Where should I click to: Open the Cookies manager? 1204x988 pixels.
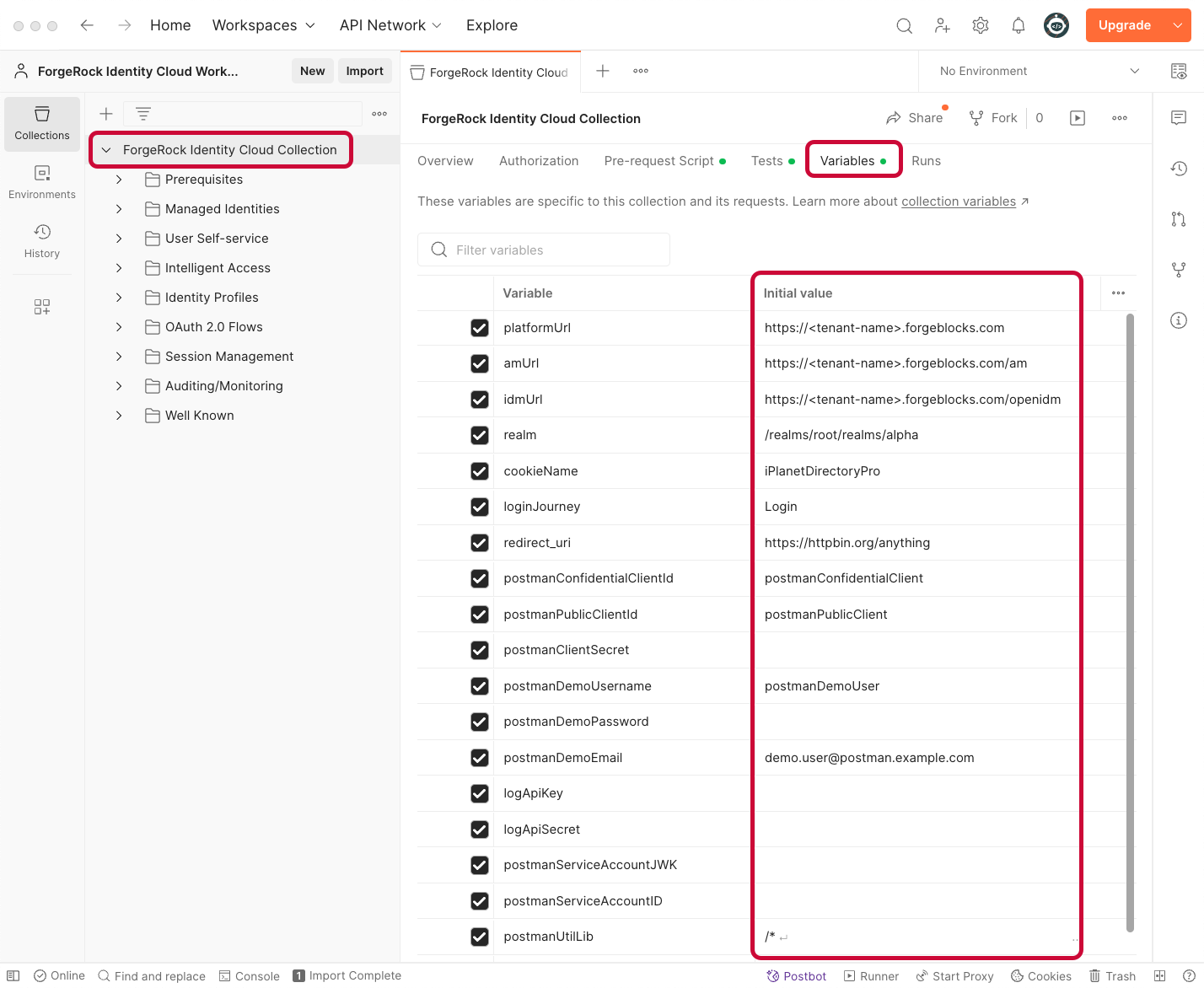[1041, 975]
